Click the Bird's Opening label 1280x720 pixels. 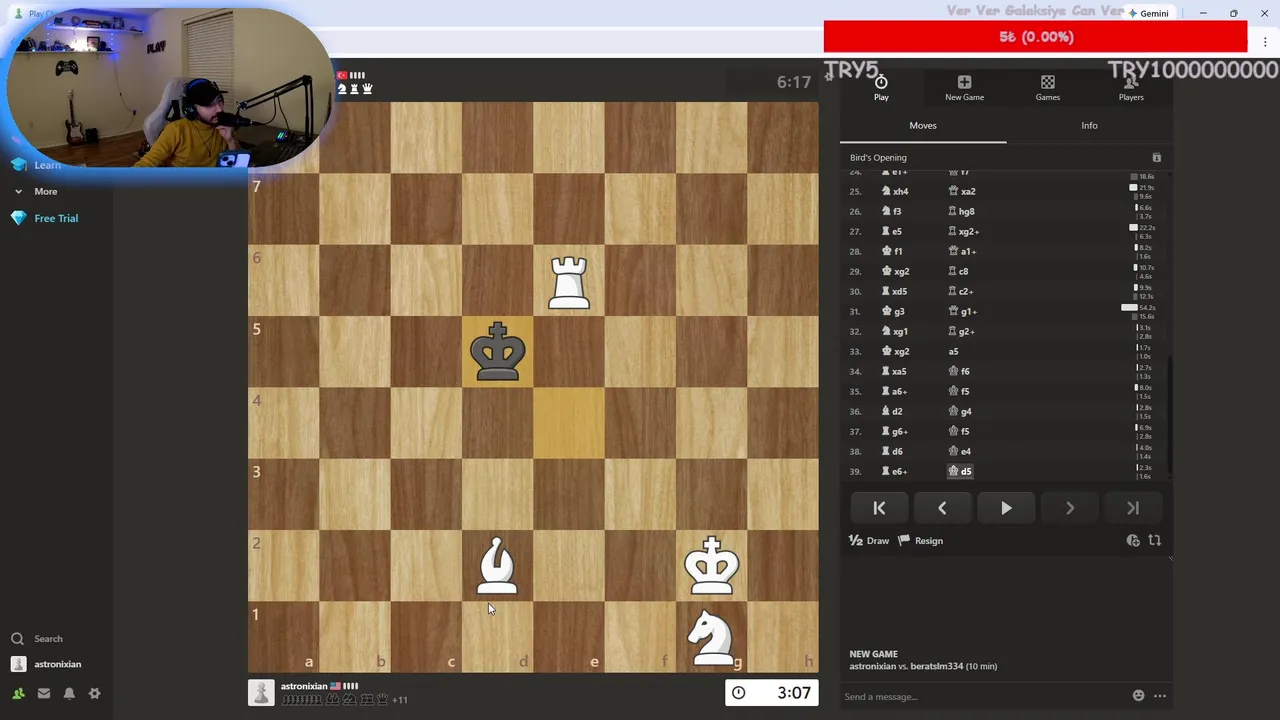pyautogui.click(x=878, y=158)
